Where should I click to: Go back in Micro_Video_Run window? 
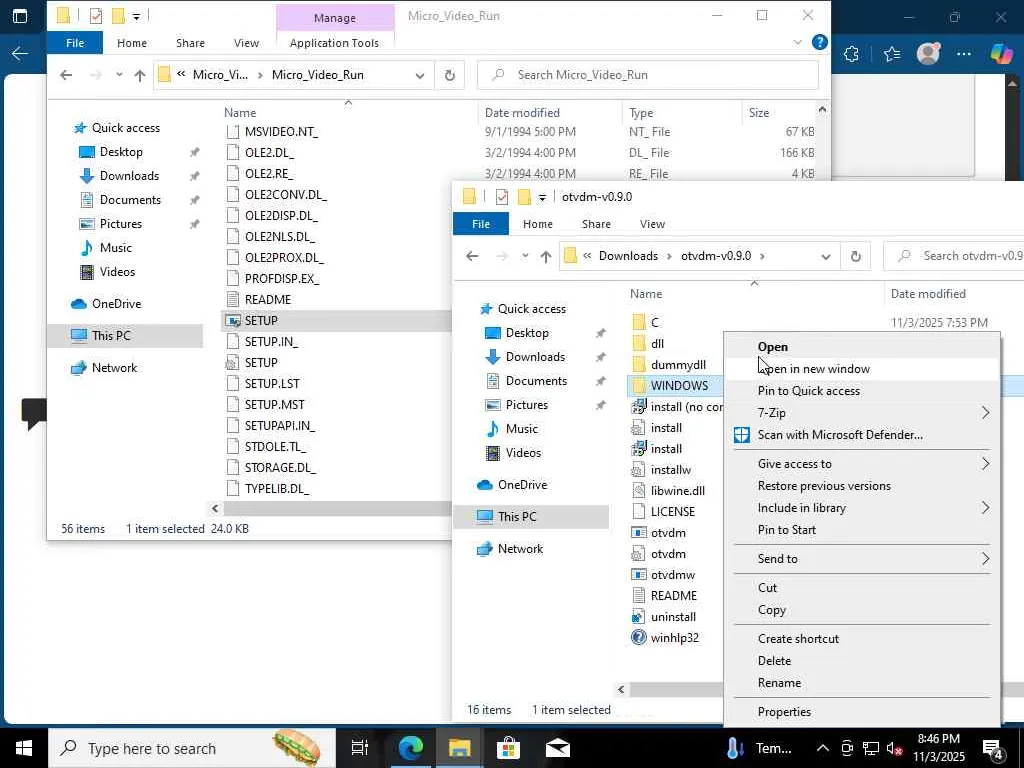pyautogui.click(x=66, y=75)
